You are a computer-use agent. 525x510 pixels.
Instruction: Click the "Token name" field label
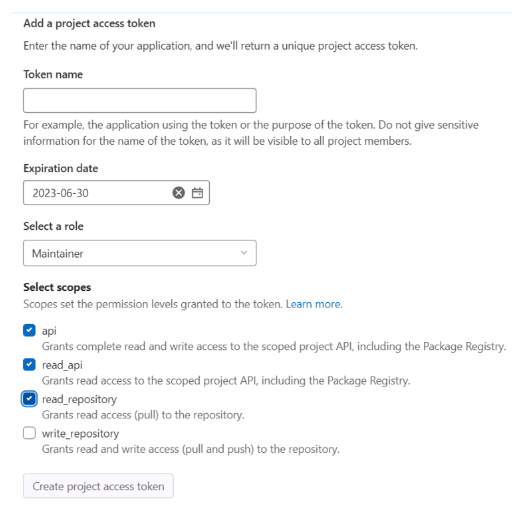[x=53, y=74]
